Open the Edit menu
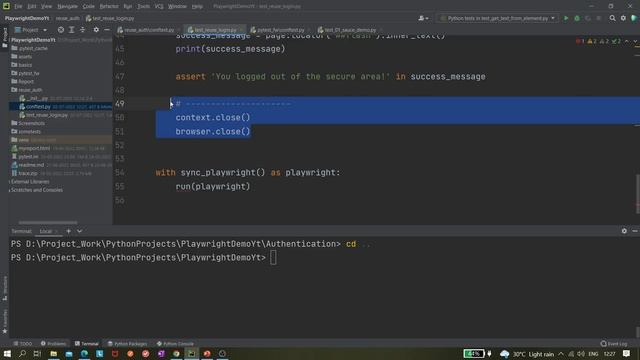The width and height of the screenshot is (640, 360). coord(31,7)
